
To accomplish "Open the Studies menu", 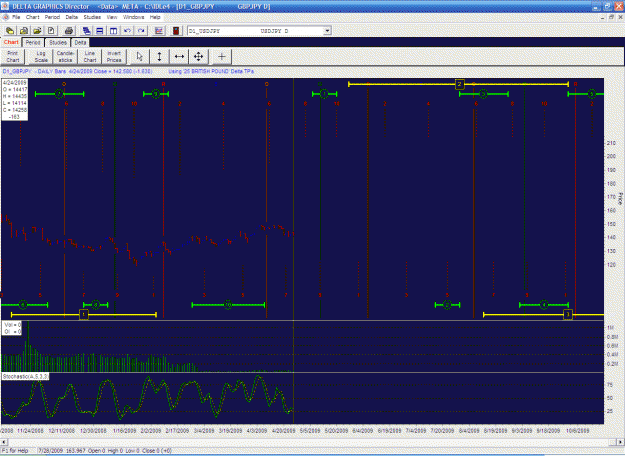I will pos(92,18).
